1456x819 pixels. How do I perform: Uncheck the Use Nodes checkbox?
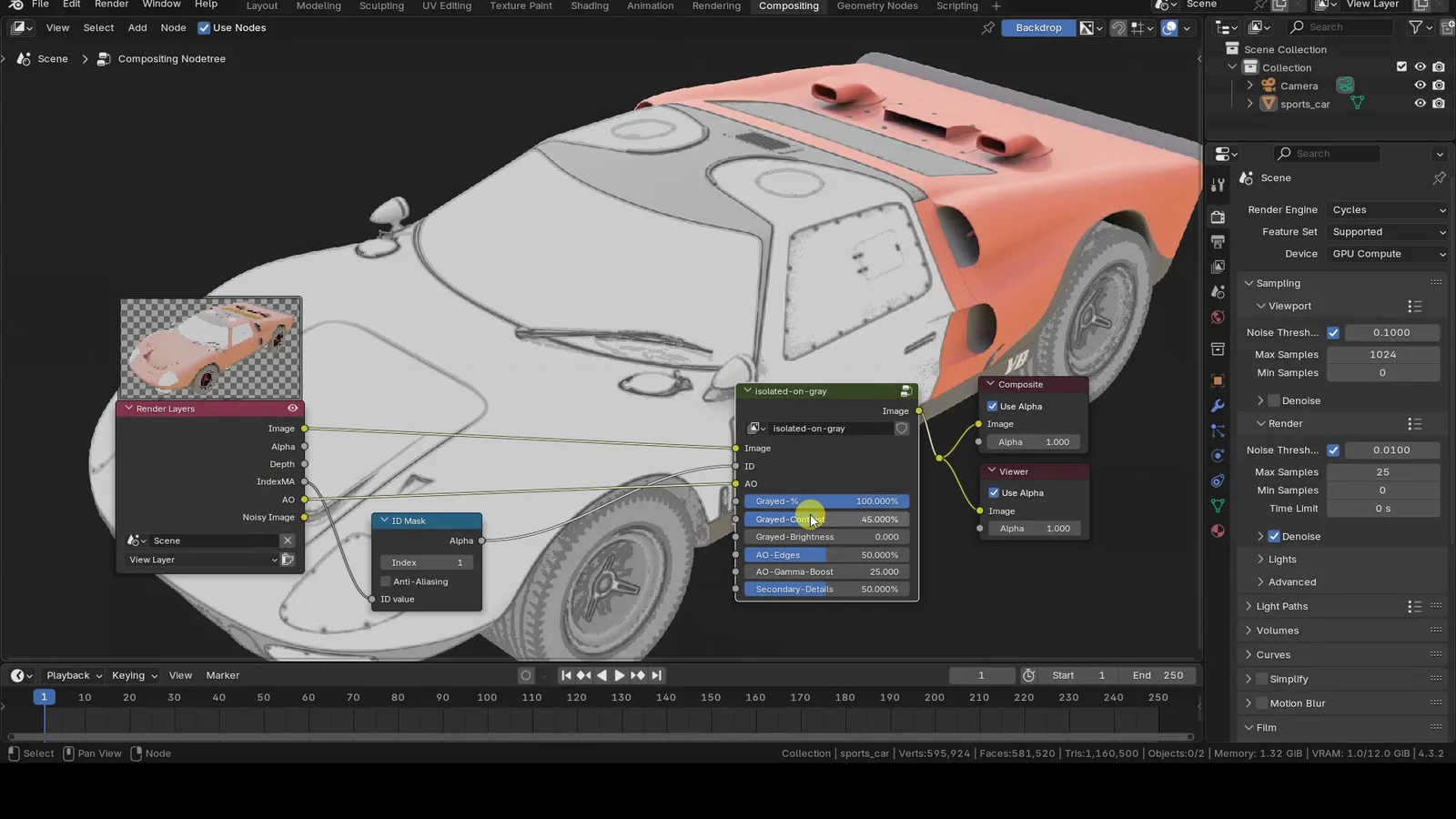tap(204, 28)
